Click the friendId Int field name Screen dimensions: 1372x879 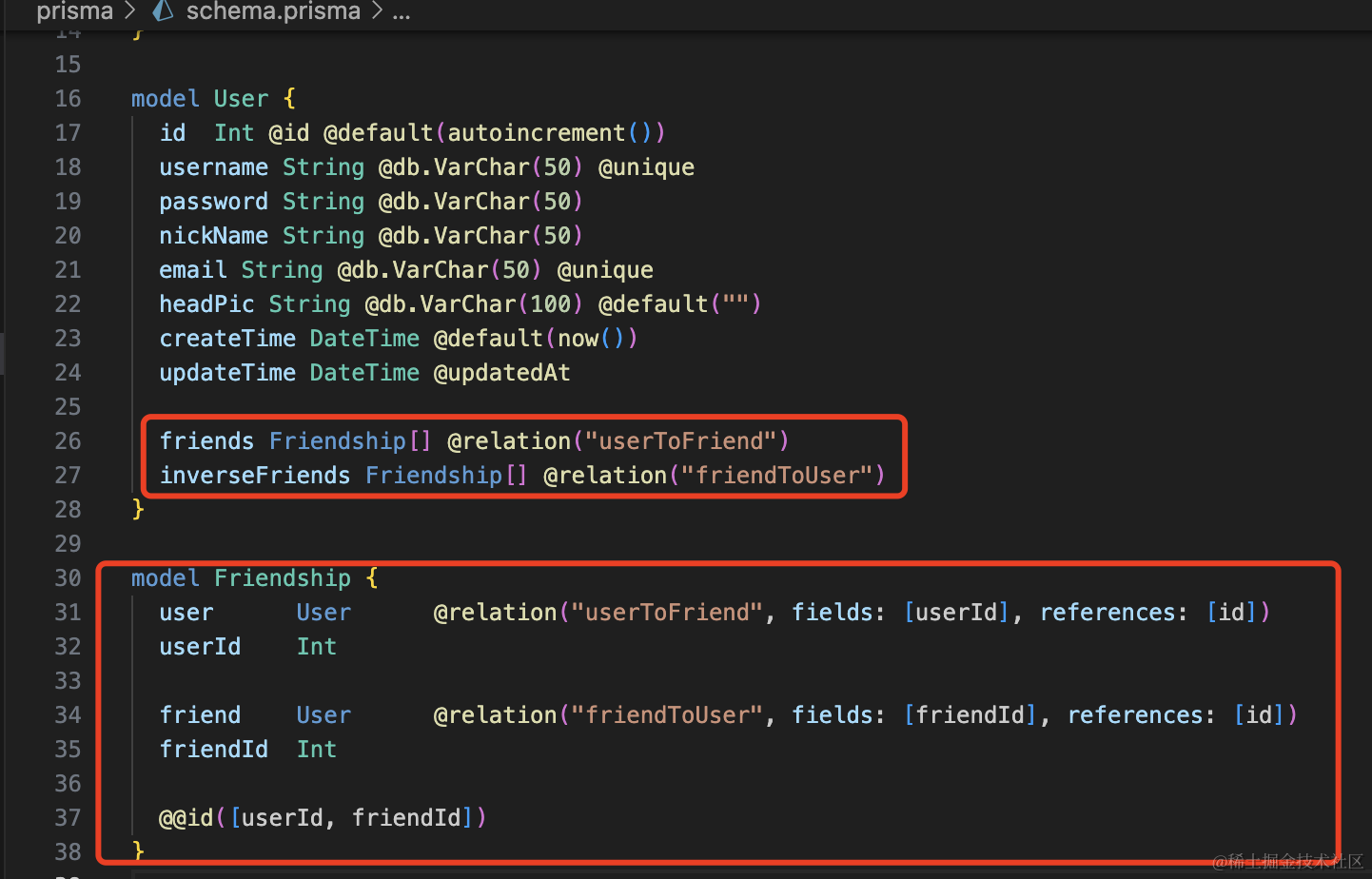coord(213,750)
